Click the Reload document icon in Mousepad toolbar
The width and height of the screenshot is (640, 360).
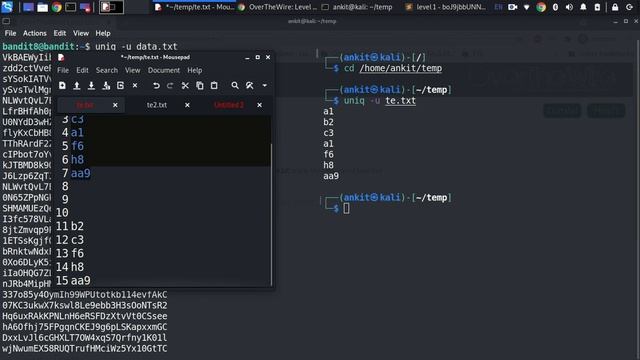click(x=120, y=85)
